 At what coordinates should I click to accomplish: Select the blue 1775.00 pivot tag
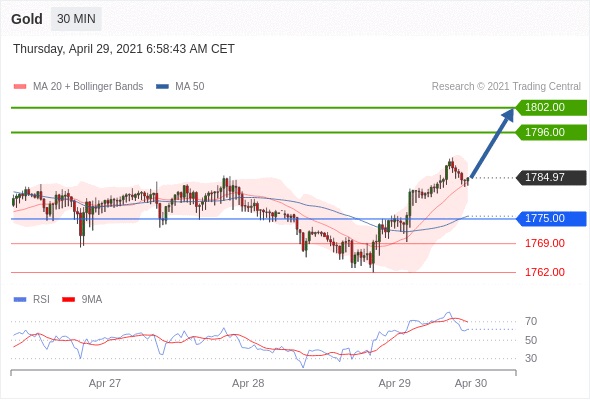[x=551, y=218]
